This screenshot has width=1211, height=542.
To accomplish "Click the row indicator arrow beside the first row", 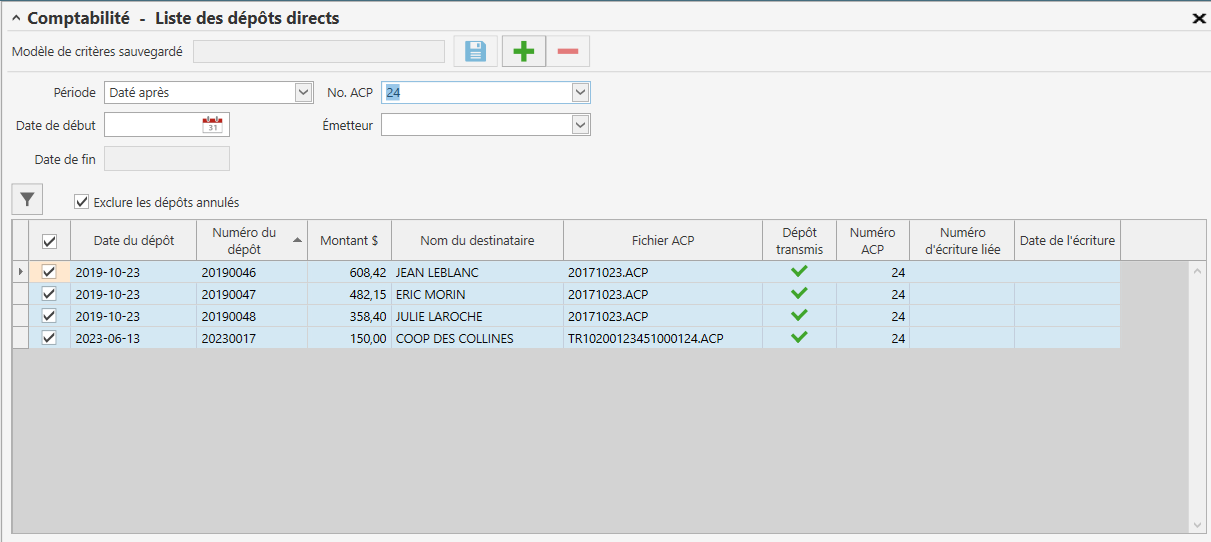I will click(21, 272).
